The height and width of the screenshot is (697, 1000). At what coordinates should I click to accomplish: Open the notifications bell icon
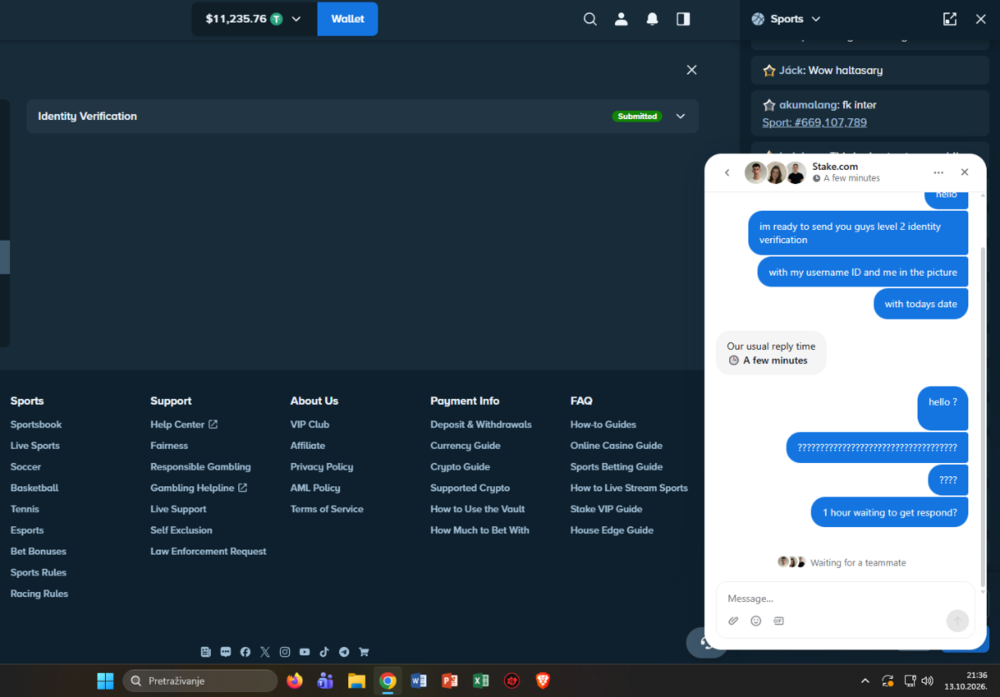[x=652, y=19]
